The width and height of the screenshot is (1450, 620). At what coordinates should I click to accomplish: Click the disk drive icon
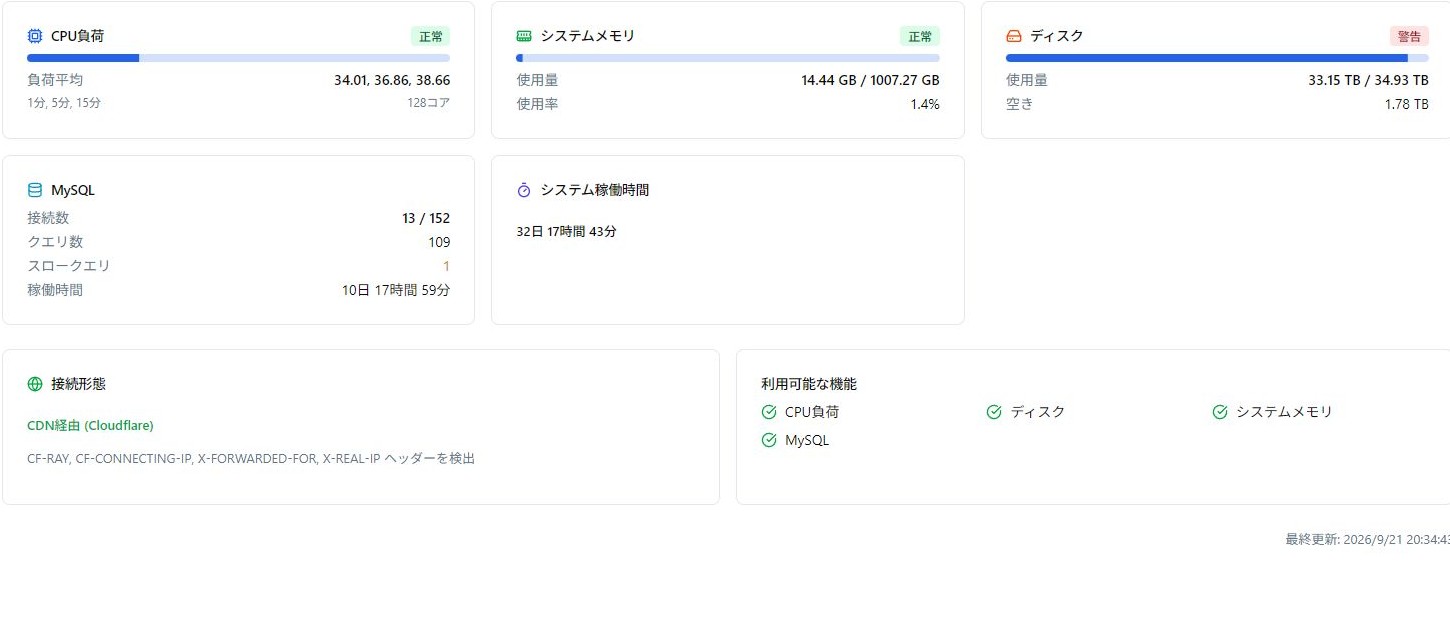1014,36
